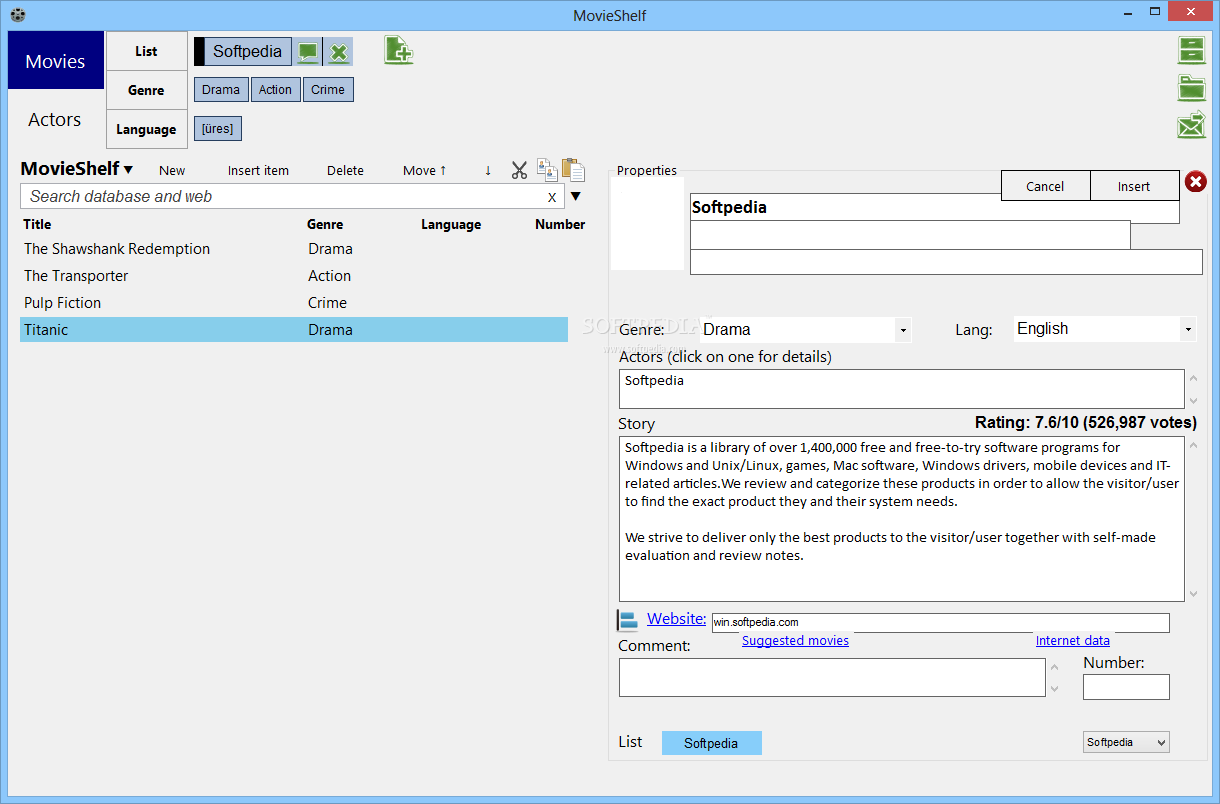
Task: Cut the selected item with the scissors icon
Action: [519, 170]
